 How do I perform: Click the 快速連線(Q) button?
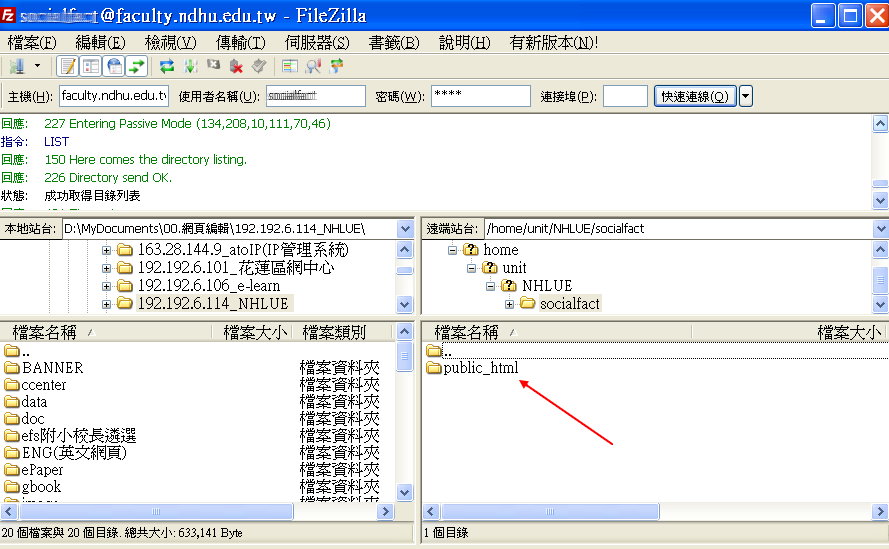pos(695,96)
